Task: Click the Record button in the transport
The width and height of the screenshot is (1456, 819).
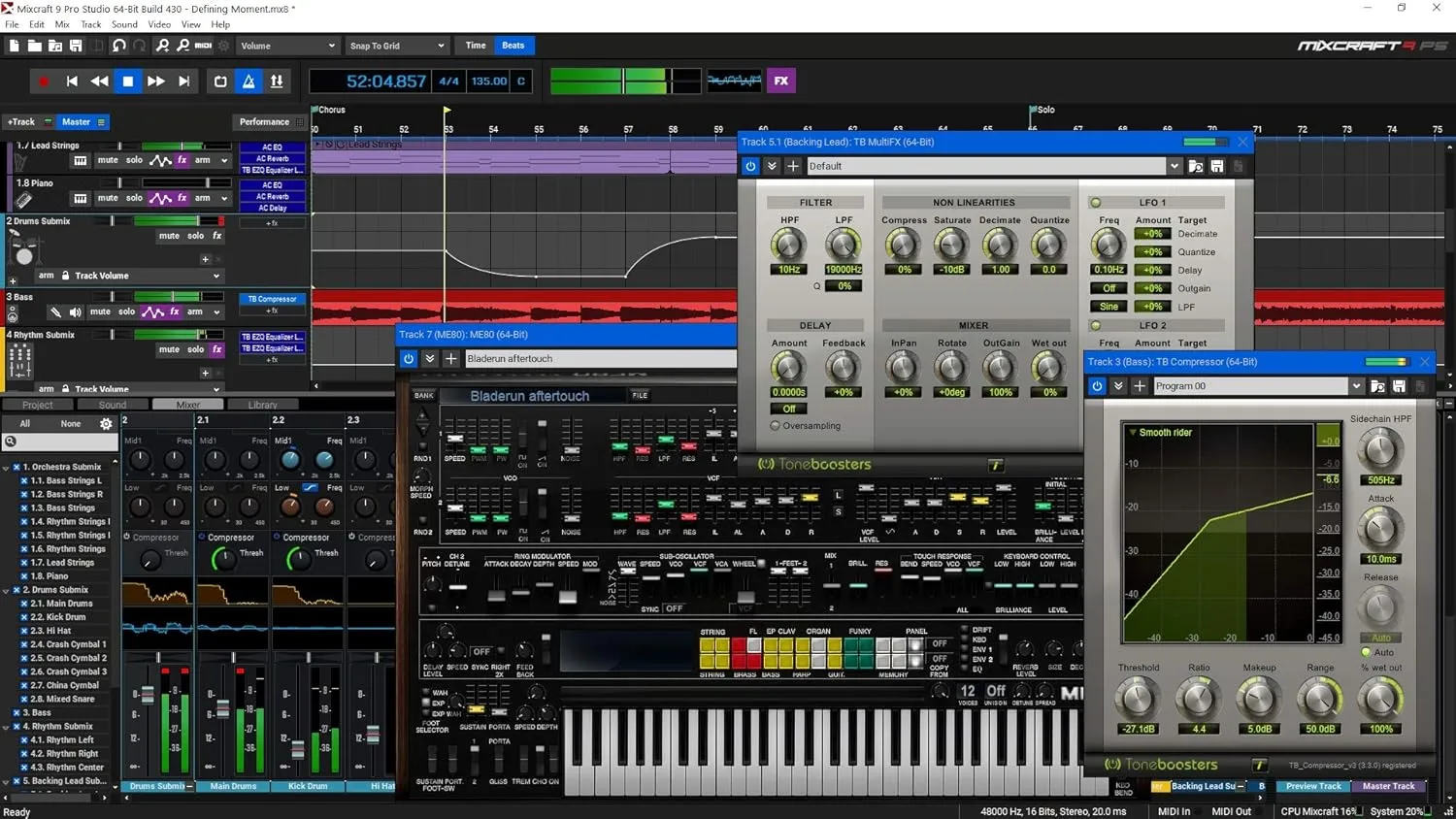Action: (43, 81)
